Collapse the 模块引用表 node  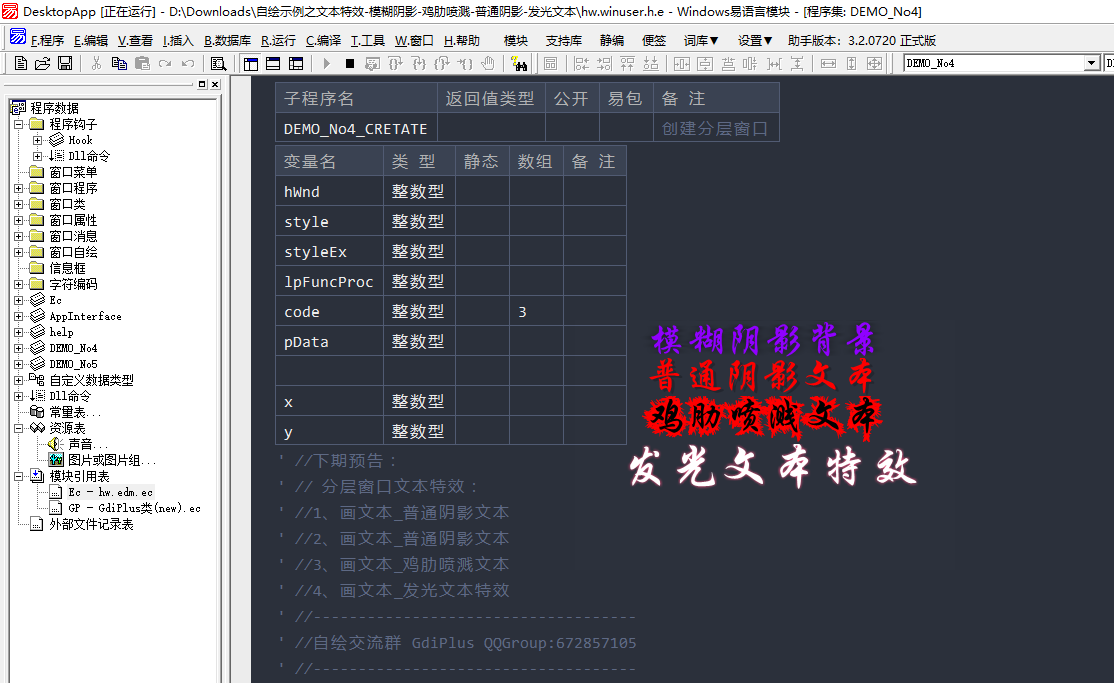coord(18,476)
